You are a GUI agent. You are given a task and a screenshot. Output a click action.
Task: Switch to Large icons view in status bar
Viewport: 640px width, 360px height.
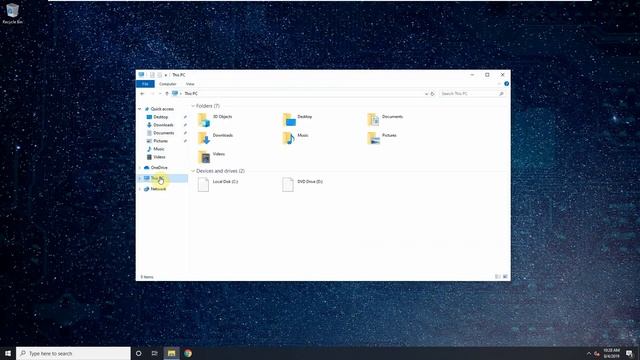[505, 277]
